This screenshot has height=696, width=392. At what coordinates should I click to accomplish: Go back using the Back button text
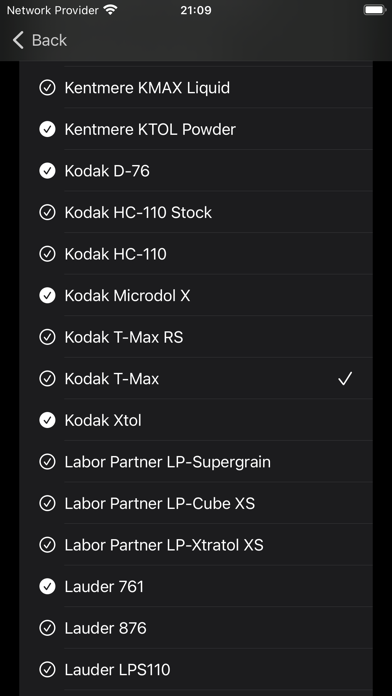tap(49, 40)
